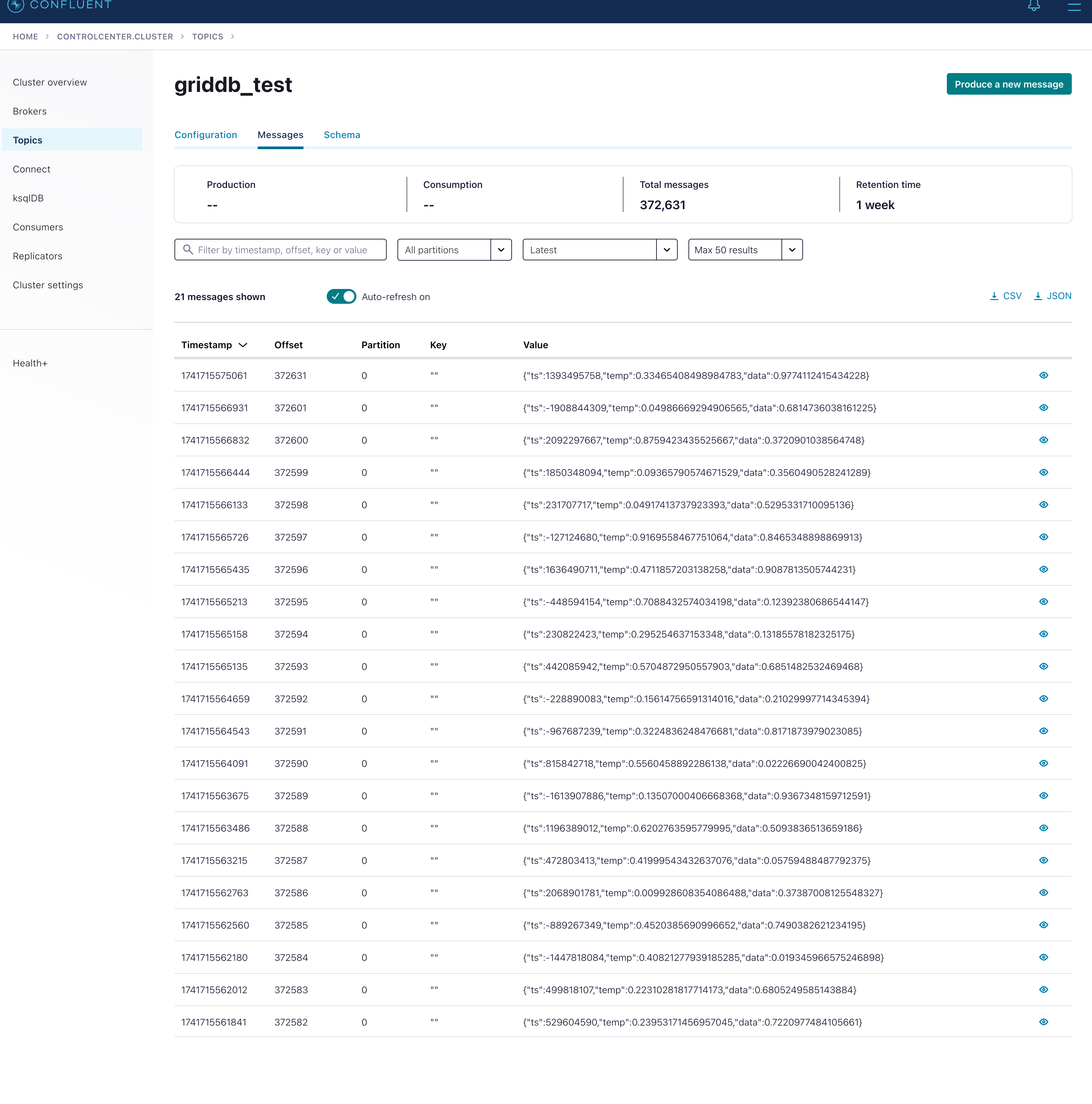Viewport: 1092px width, 1104px height.
Task: Switch to the Configuration tab
Action: pos(206,135)
